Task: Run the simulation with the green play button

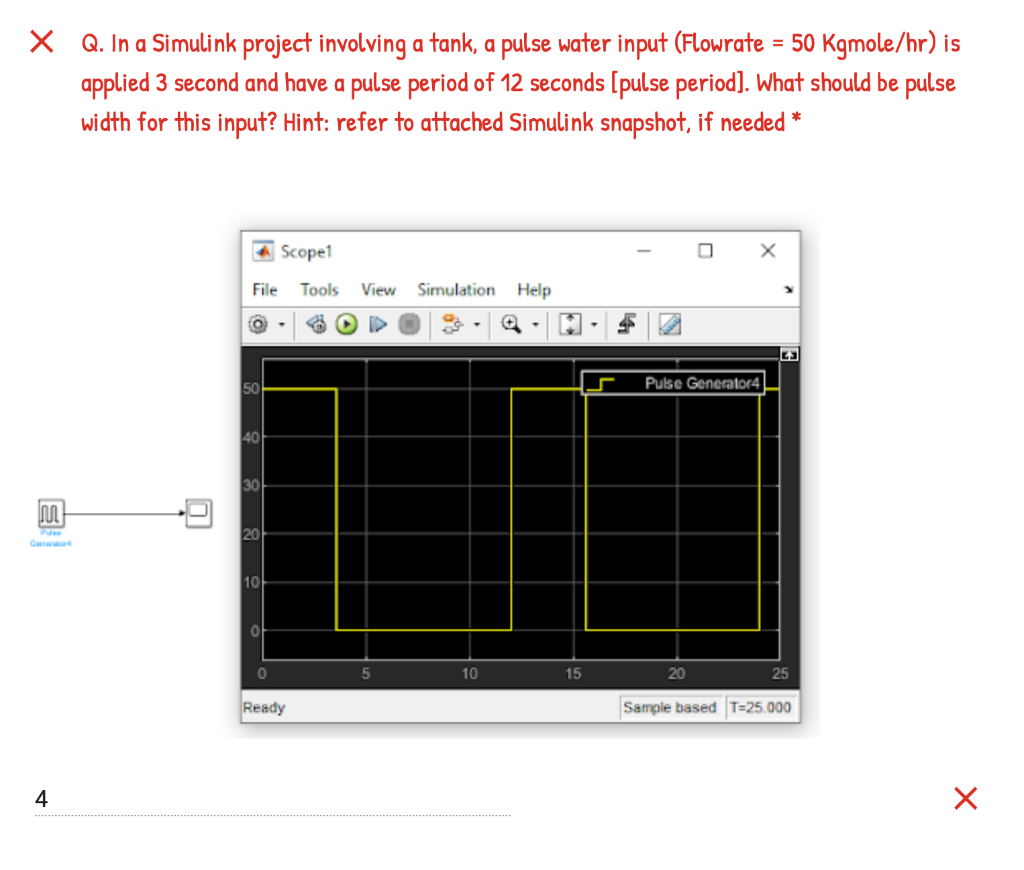Action: point(347,324)
